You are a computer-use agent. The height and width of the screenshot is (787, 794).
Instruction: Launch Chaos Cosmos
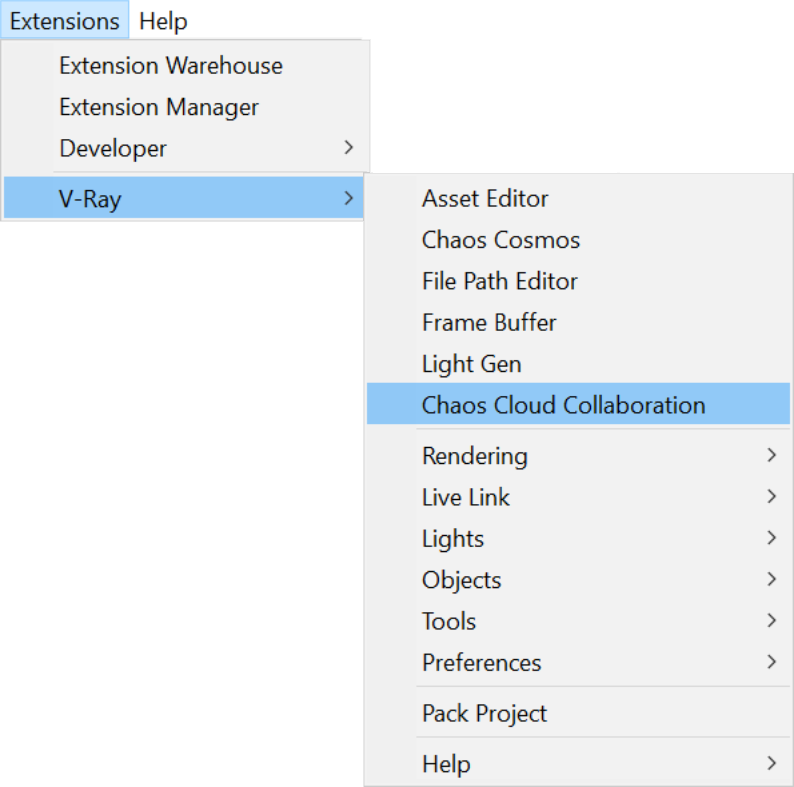[578, 240]
